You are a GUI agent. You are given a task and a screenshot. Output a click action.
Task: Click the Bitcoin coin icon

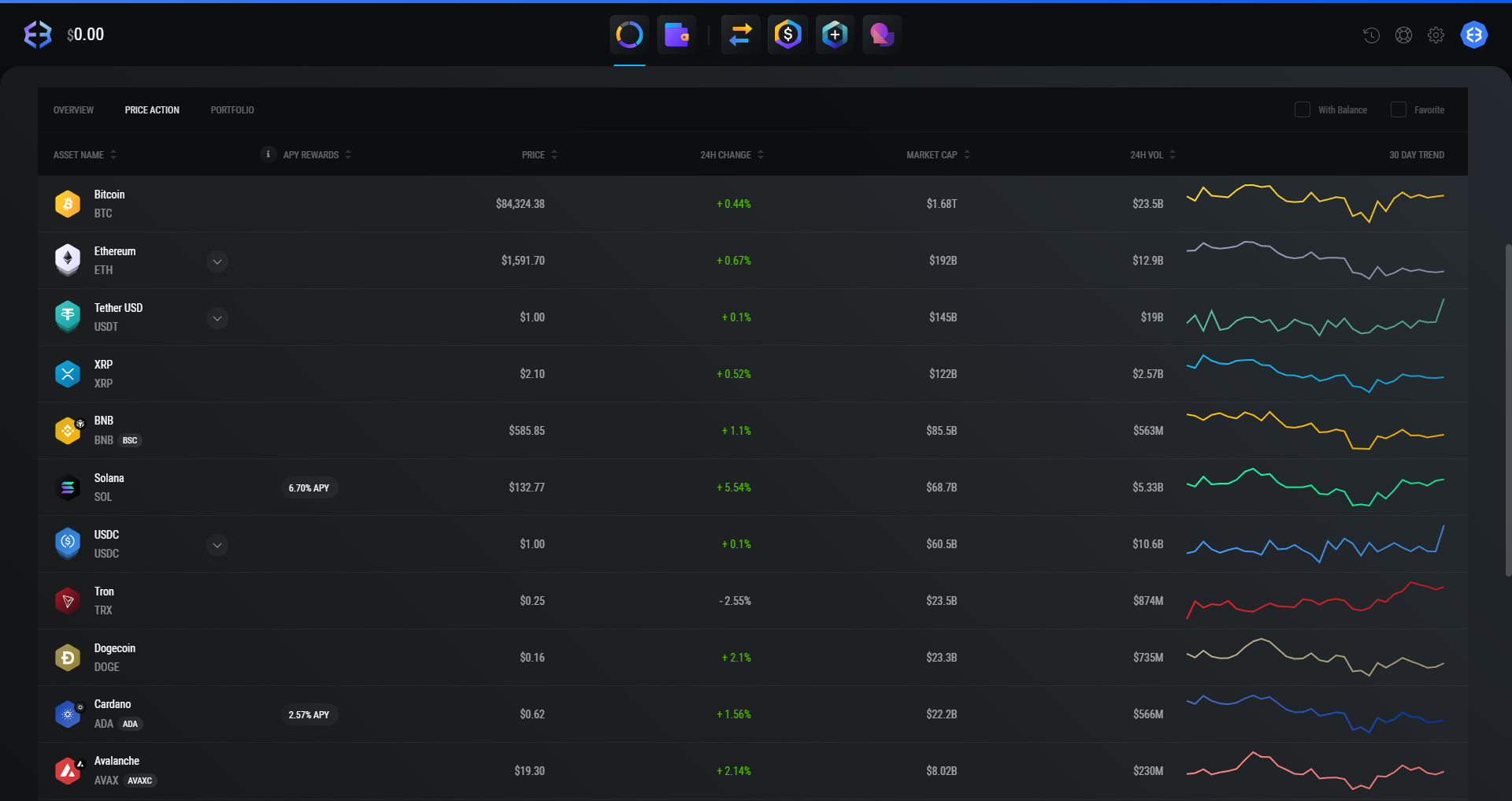(x=68, y=204)
